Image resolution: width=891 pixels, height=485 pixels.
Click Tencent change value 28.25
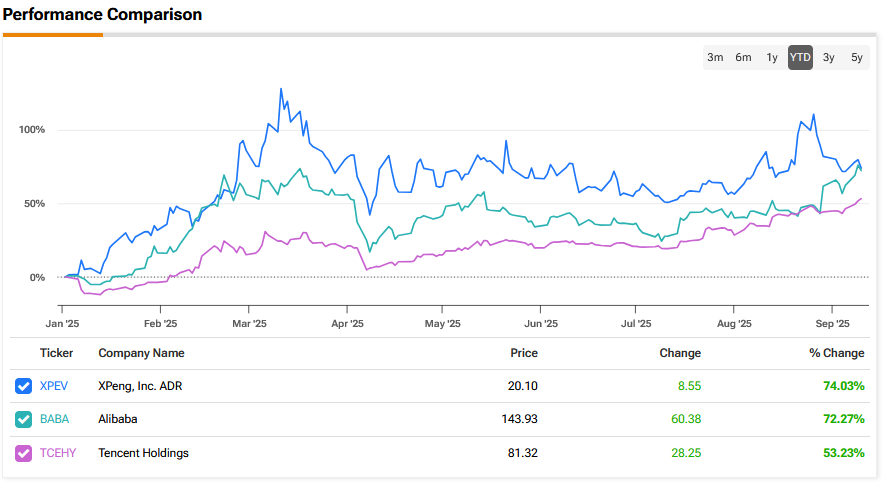[686, 453]
